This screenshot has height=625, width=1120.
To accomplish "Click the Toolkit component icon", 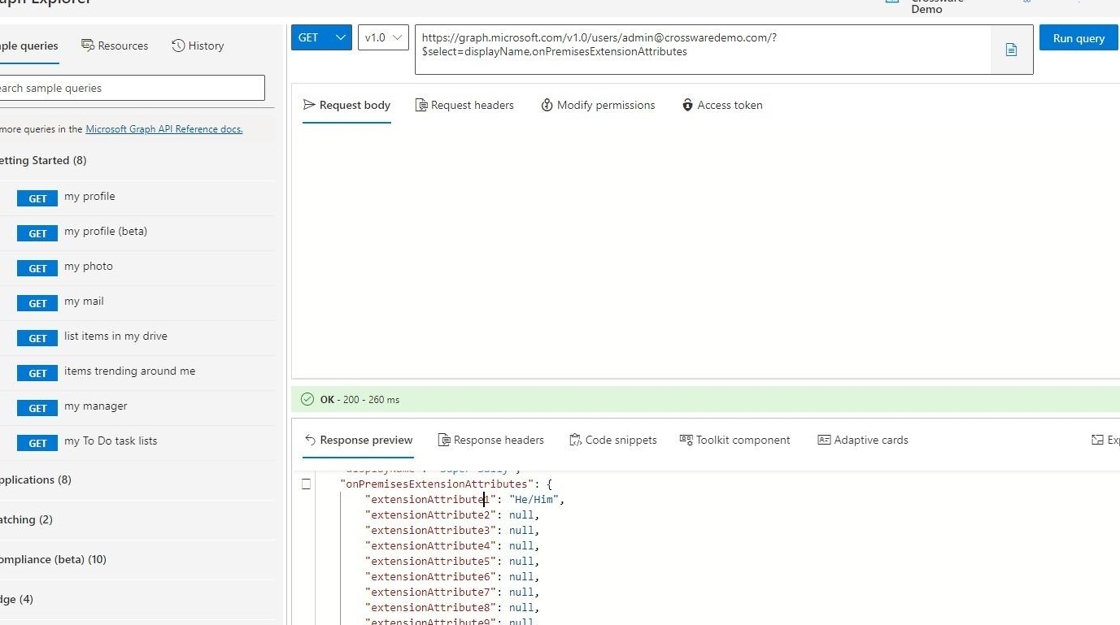I will [686, 440].
